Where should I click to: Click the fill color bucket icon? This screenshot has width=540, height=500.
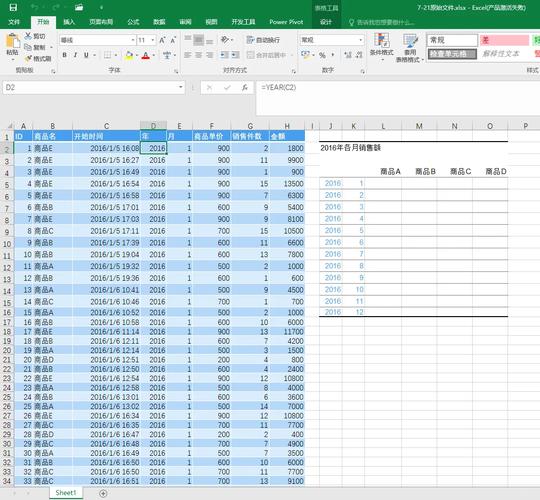(x=129, y=55)
